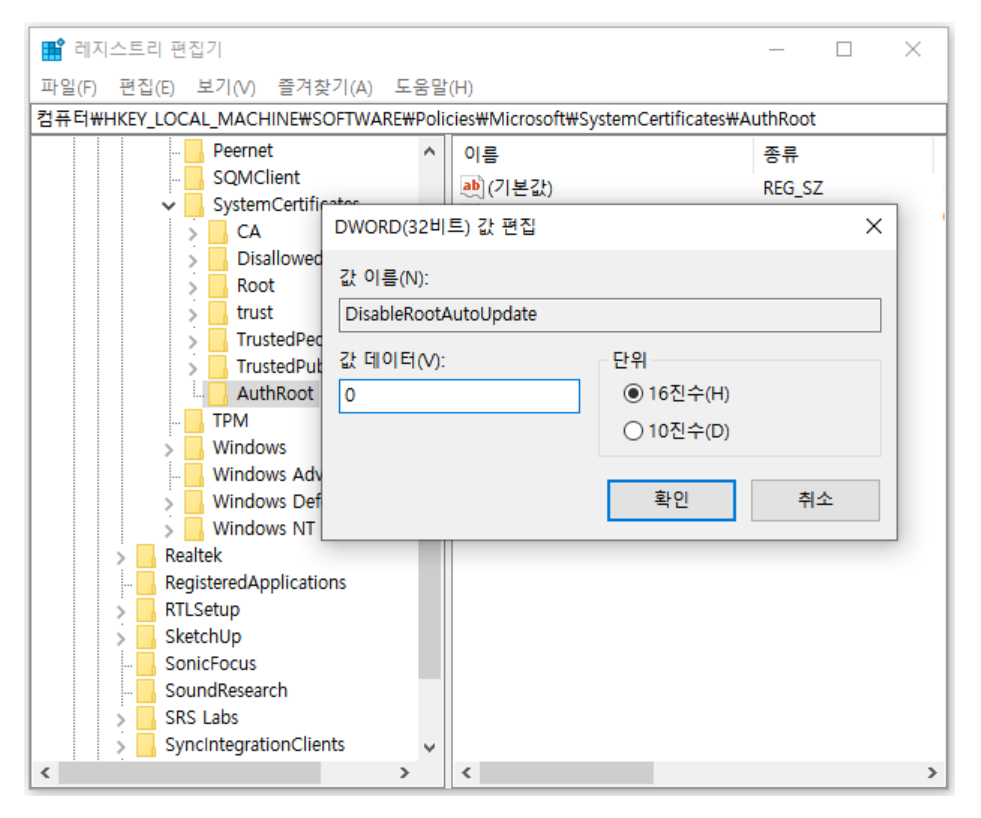Cancel the dialog with 취소 button
The height and width of the screenshot is (818, 981).
815,499
